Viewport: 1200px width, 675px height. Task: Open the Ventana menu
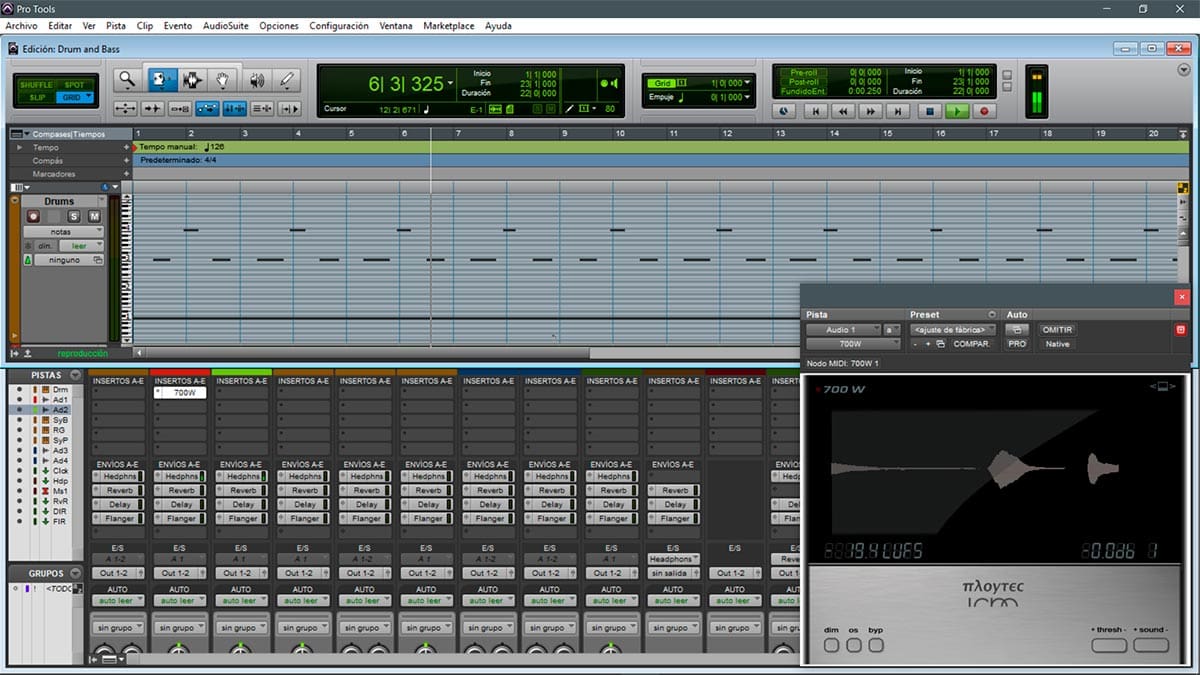[x=396, y=26]
